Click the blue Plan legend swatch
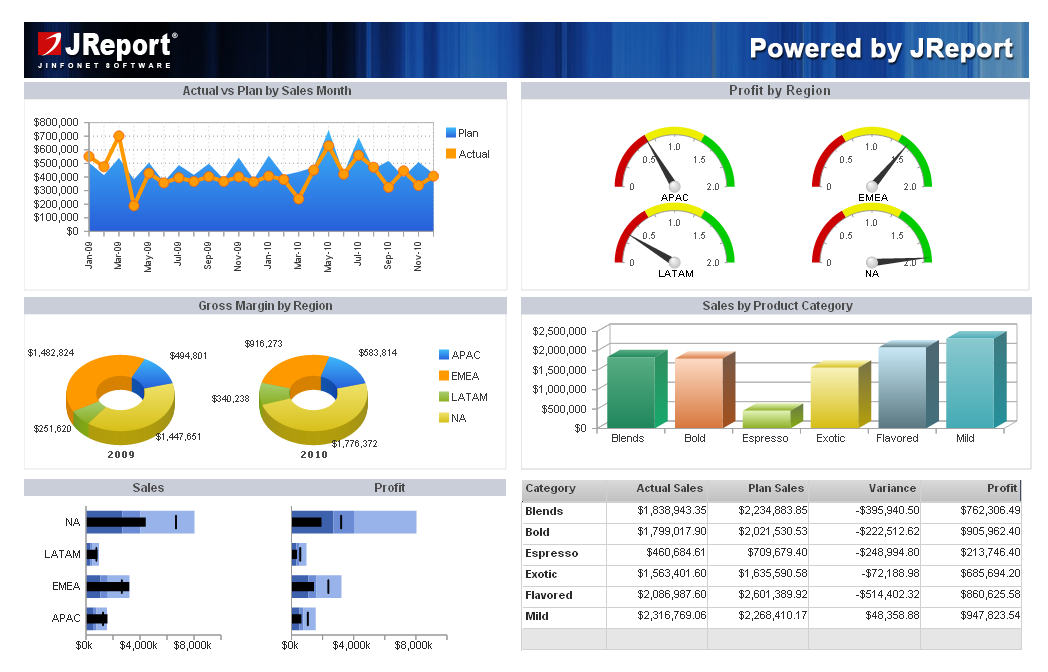 coord(451,132)
